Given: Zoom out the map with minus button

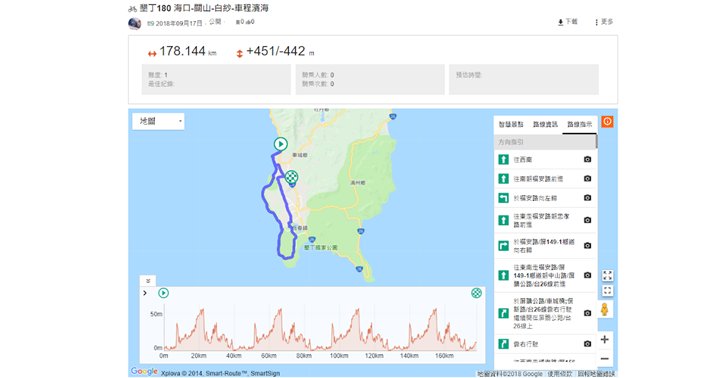Looking at the screenshot, I should tap(605, 359).
